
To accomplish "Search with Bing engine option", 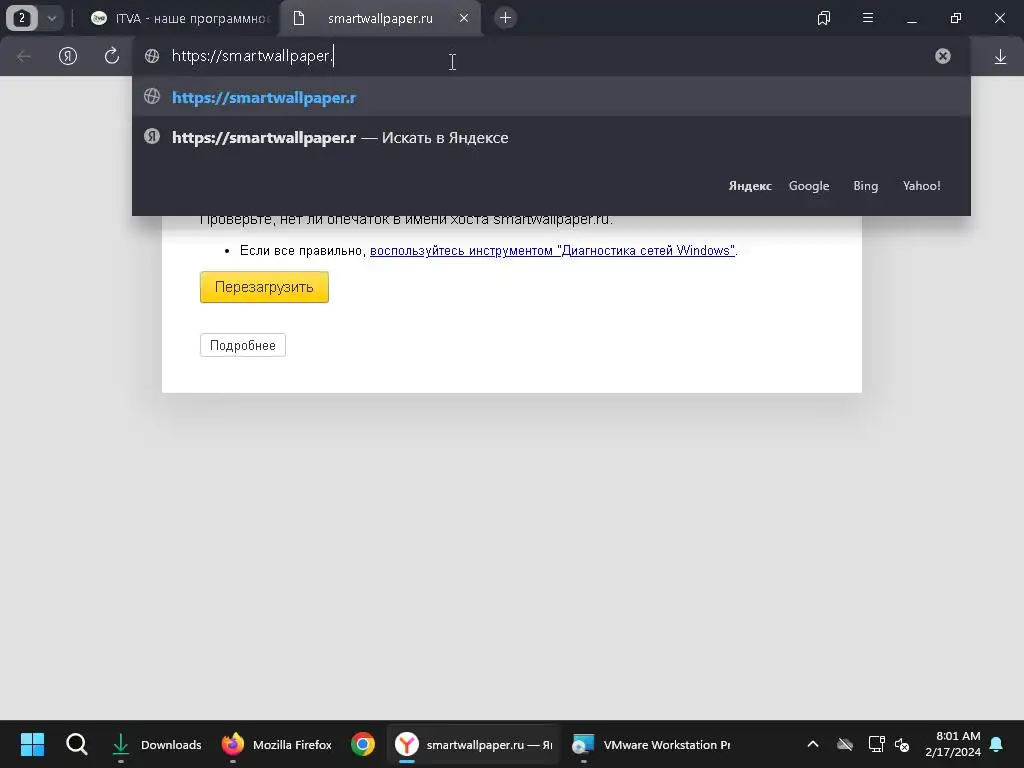I will 865,186.
